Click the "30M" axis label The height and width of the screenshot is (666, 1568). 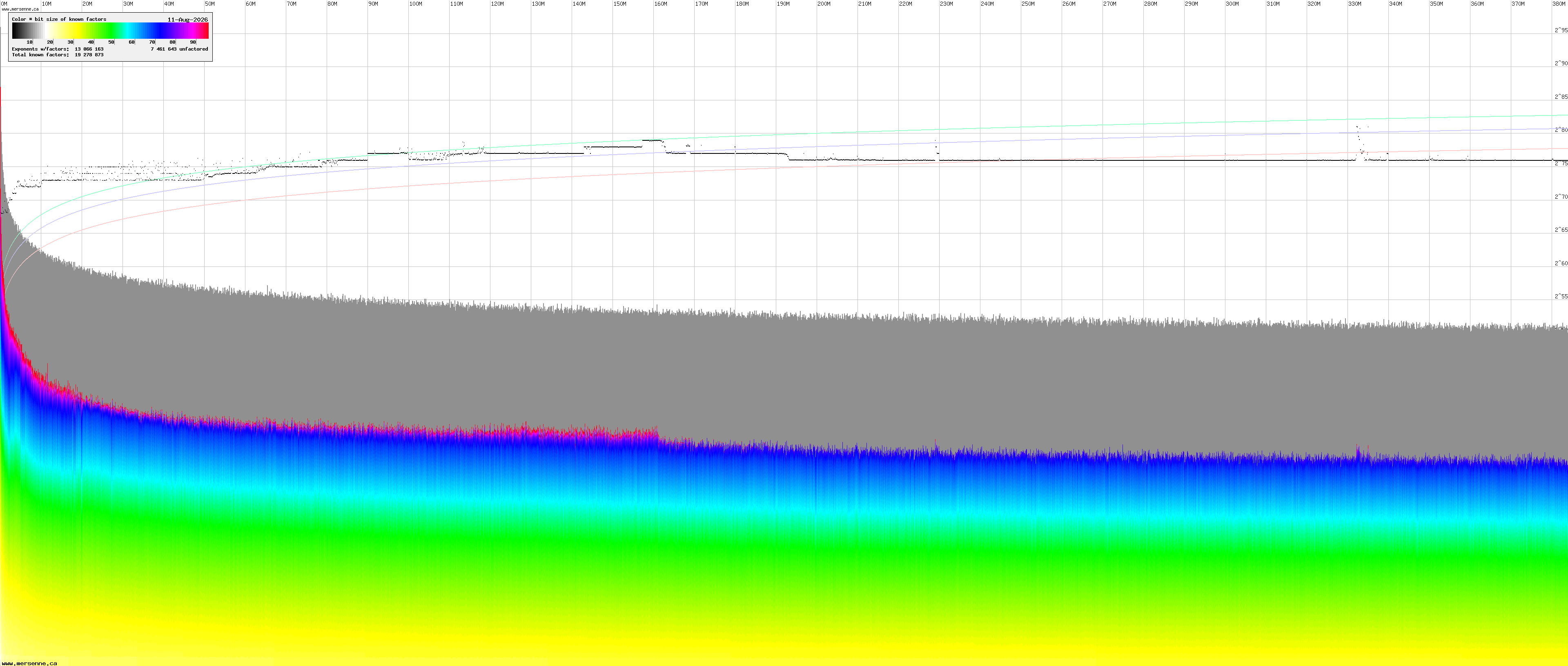pos(129,4)
